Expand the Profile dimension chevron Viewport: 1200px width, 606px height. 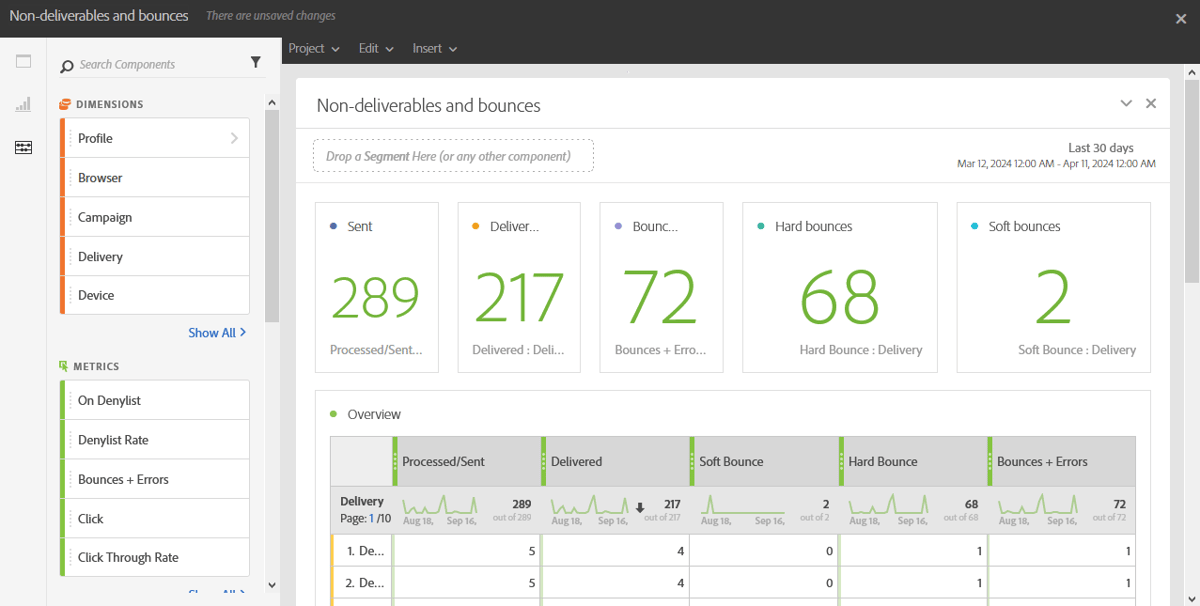point(235,138)
